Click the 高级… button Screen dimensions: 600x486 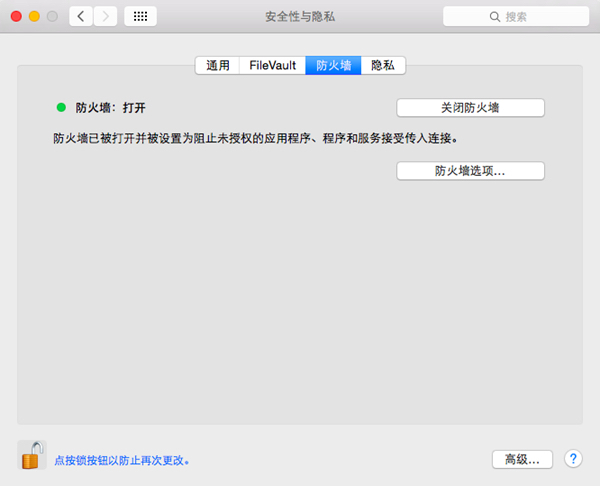(x=522, y=459)
